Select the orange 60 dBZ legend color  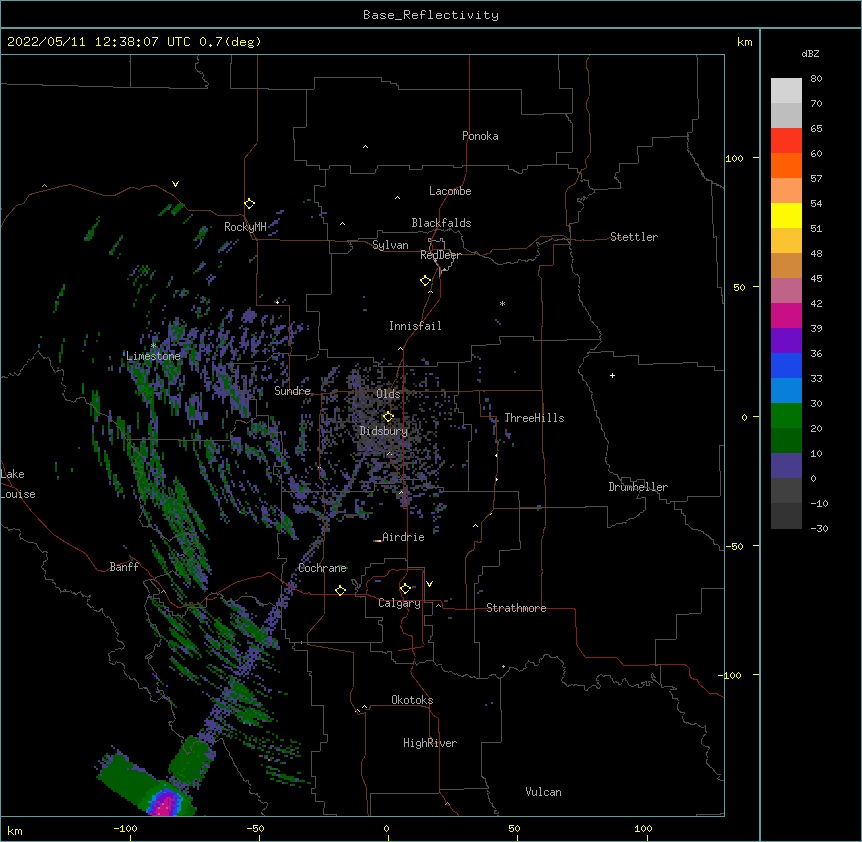coord(786,165)
